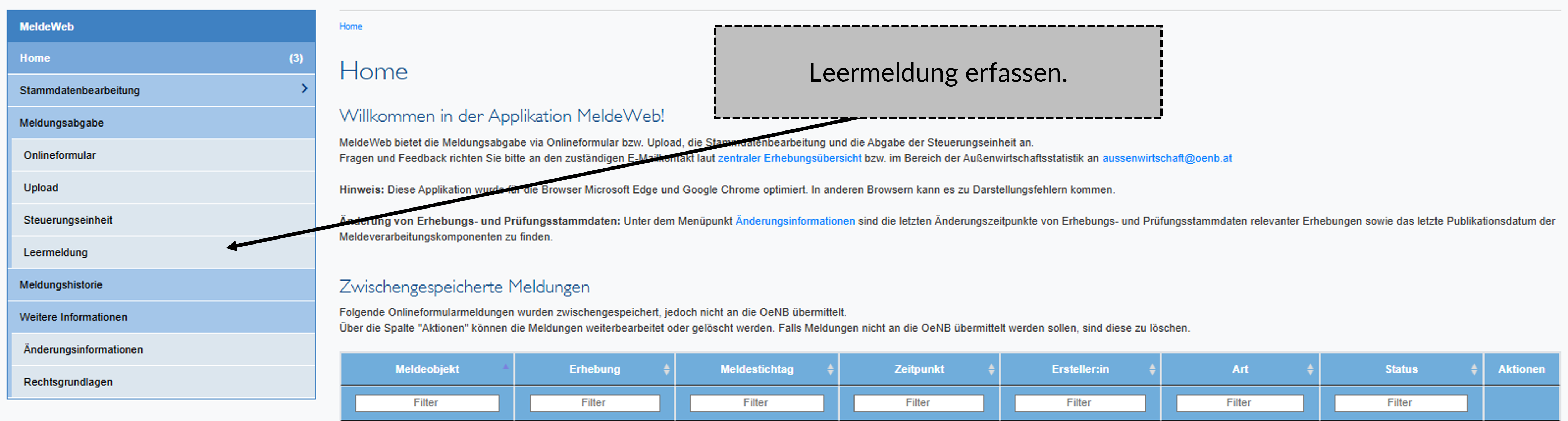Image resolution: width=1568 pixels, height=421 pixels.
Task: Sort table by Ersteller:in column arrows
Action: (1152, 369)
